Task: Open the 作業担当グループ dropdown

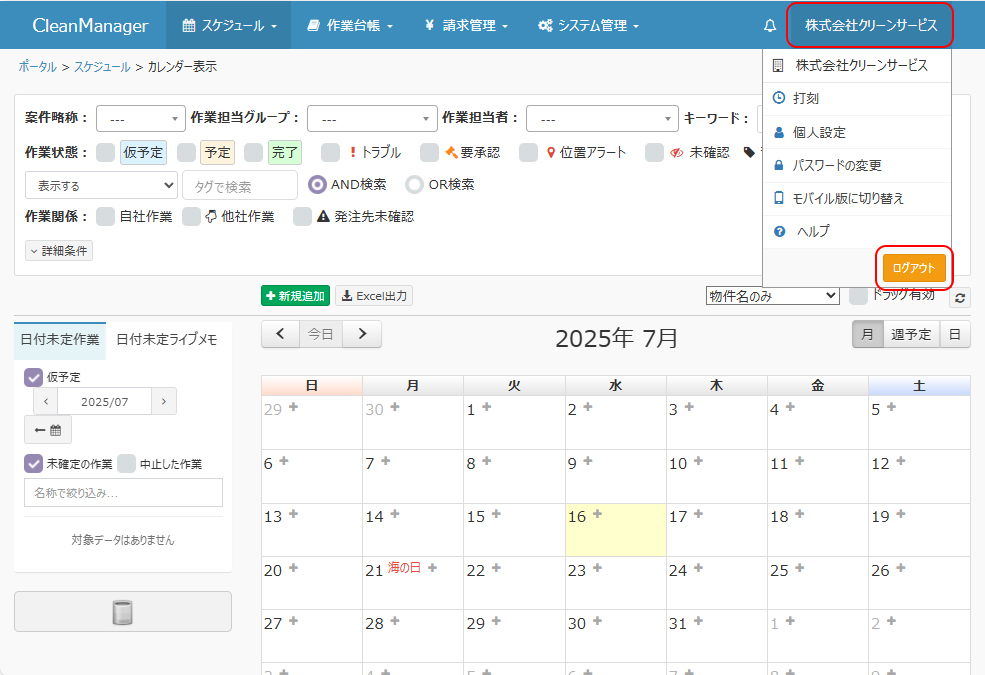Action: click(372, 119)
